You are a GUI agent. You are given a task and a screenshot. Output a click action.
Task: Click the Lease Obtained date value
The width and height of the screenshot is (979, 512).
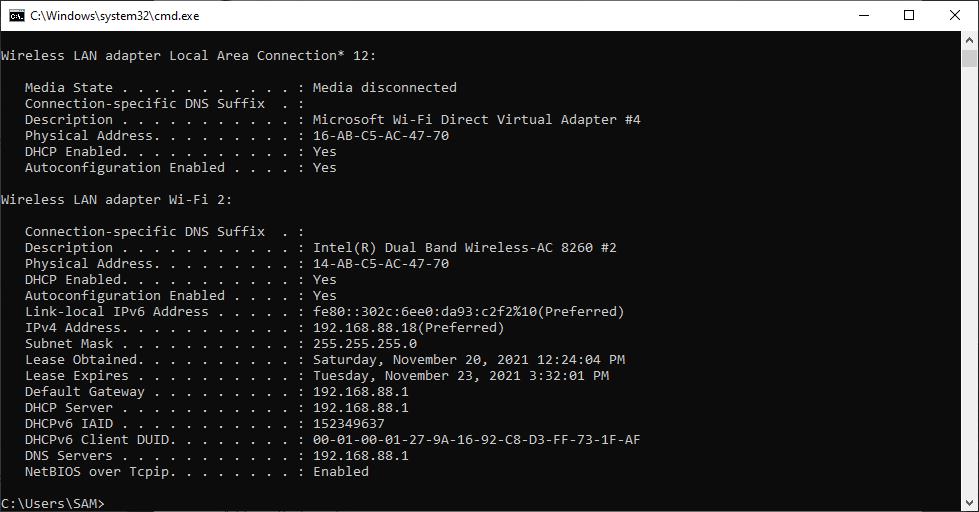(x=468, y=360)
